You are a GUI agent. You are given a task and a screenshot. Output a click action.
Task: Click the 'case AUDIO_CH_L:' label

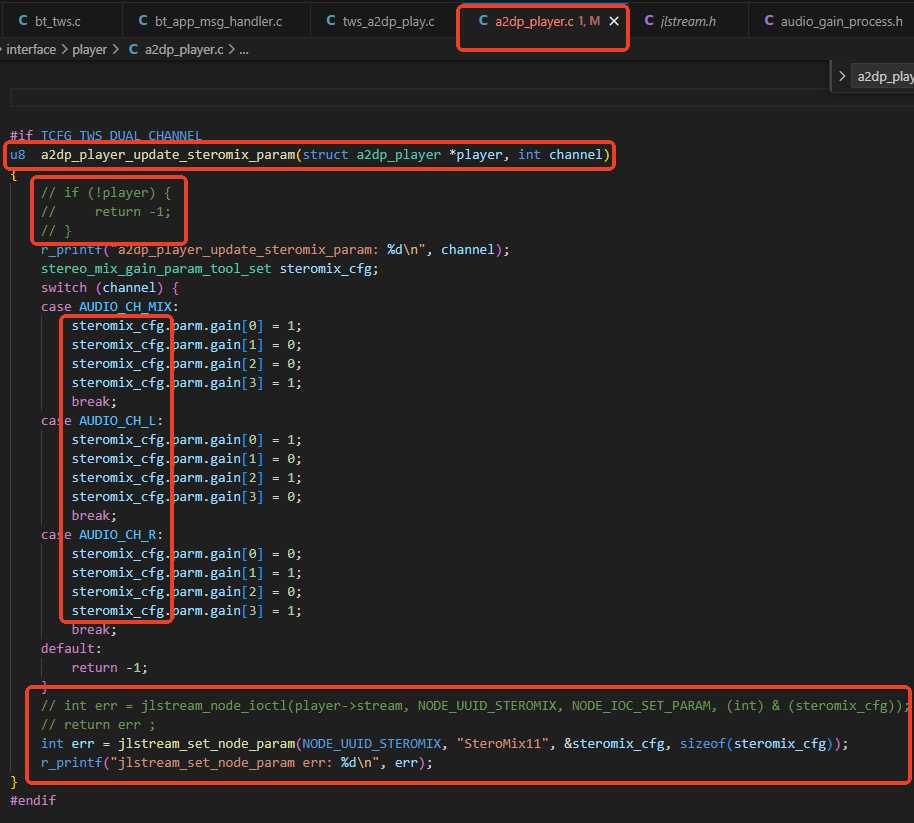(x=102, y=421)
